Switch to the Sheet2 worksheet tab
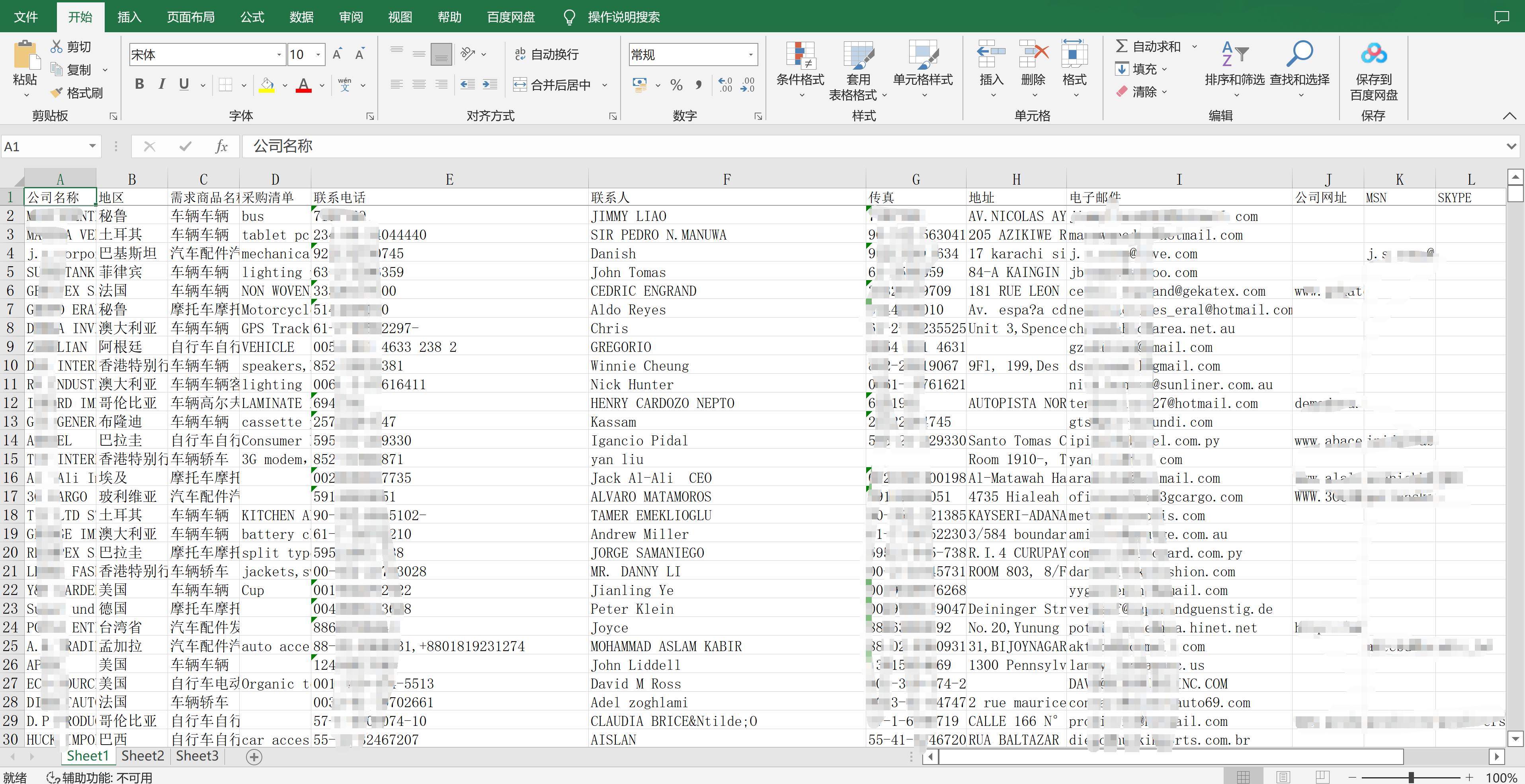1525x784 pixels. pyautogui.click(x=142, y=756)
